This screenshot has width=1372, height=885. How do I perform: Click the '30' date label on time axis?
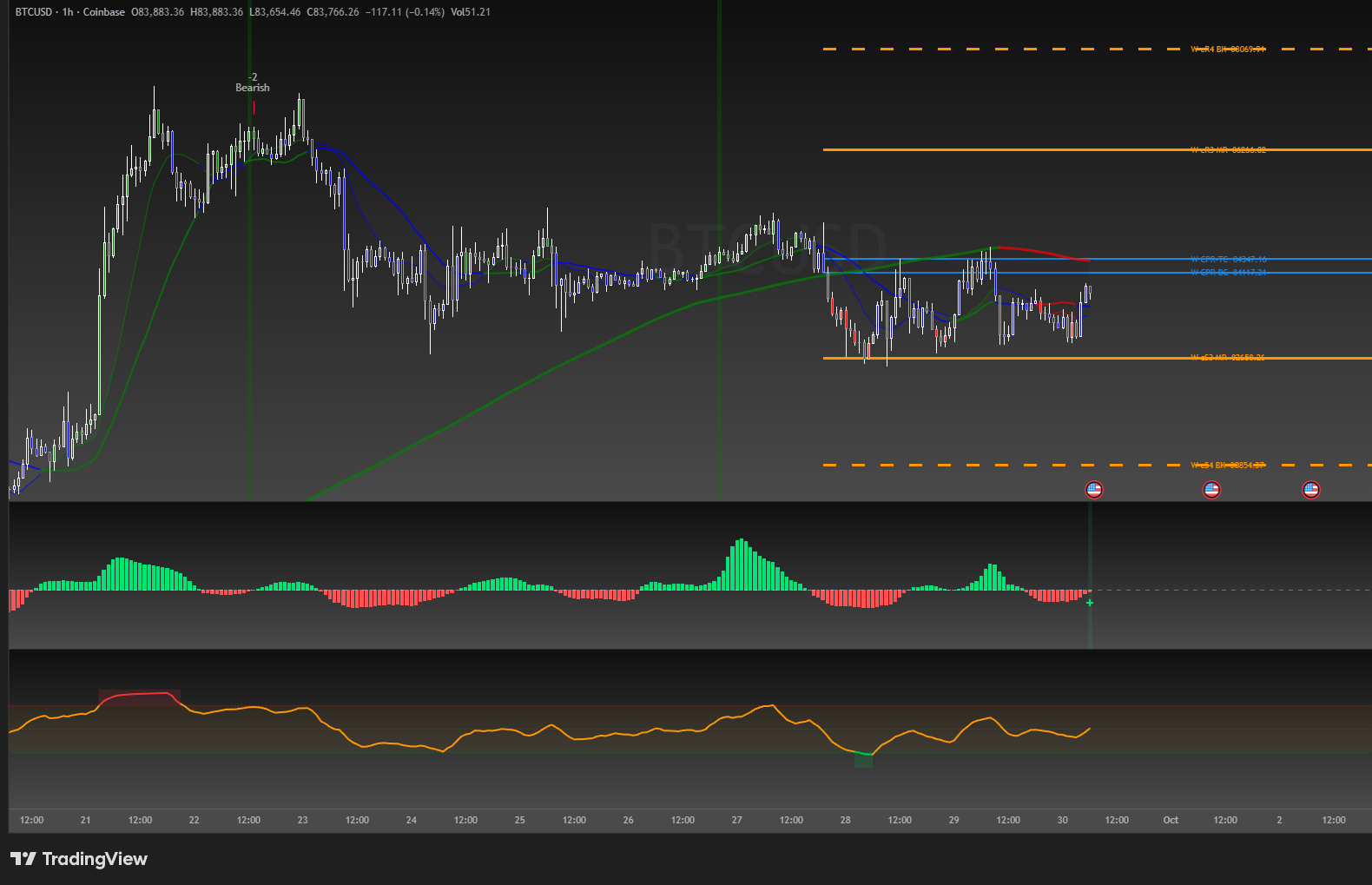click(1062, 820)
